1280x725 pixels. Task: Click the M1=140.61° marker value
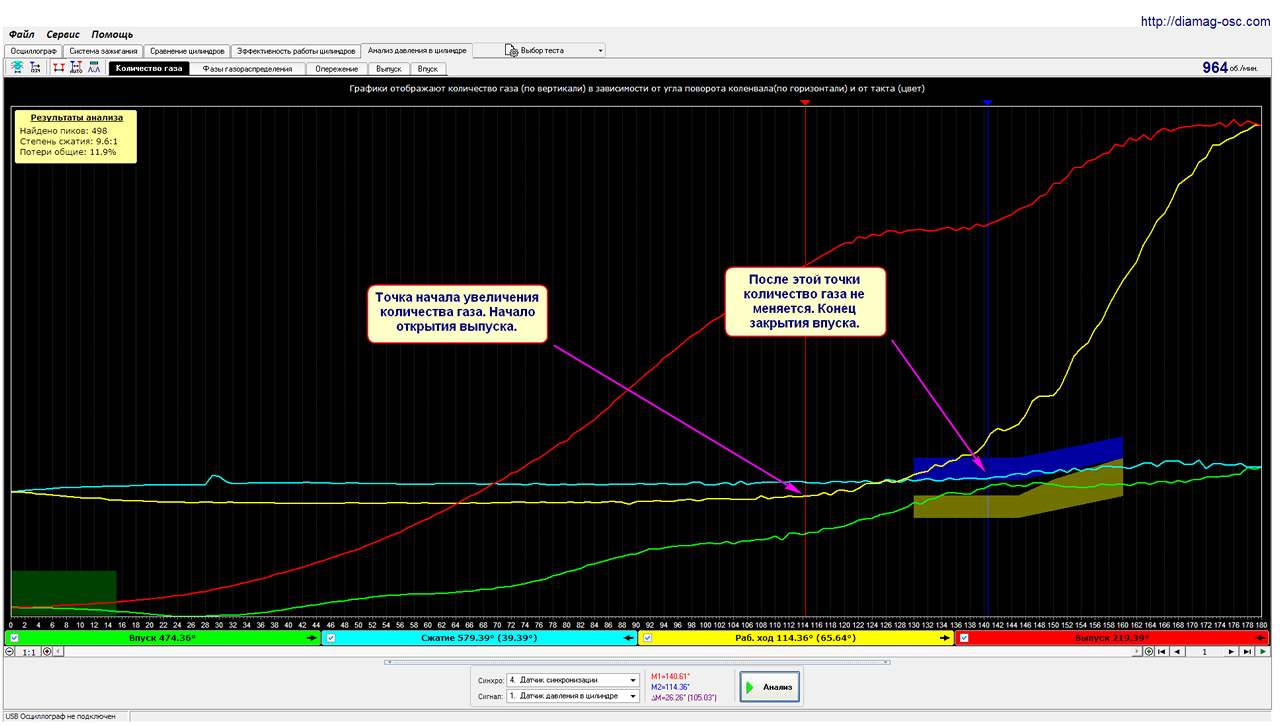tap(670, 676)
